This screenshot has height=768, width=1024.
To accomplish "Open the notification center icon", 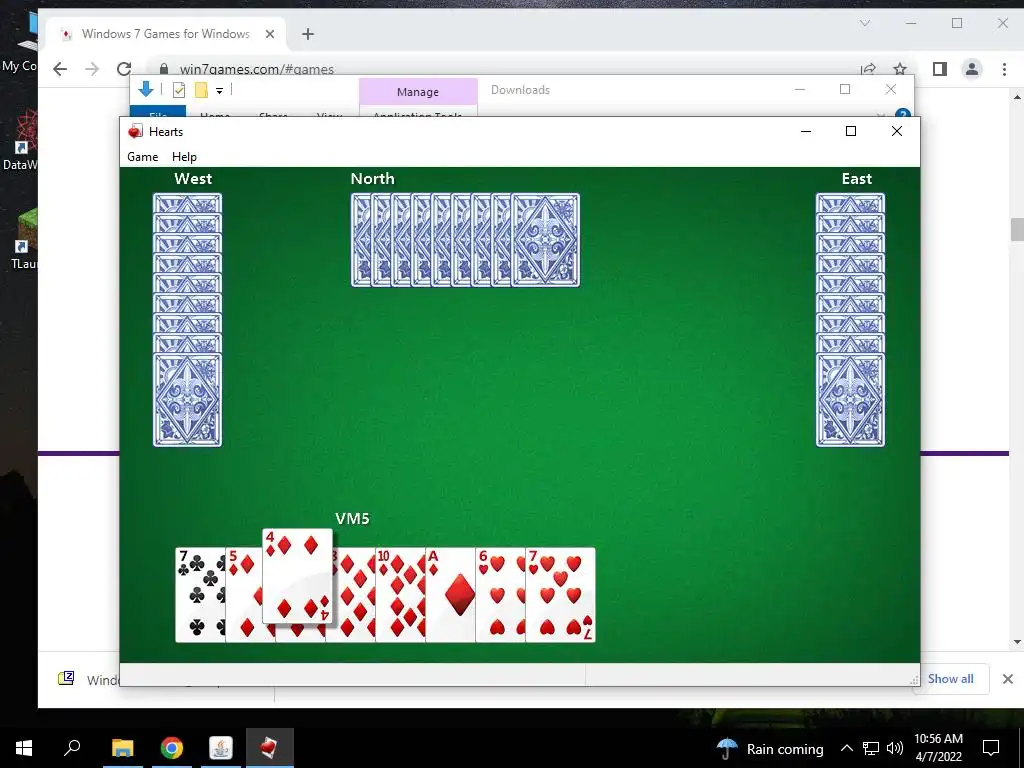I will pos(991,748).
